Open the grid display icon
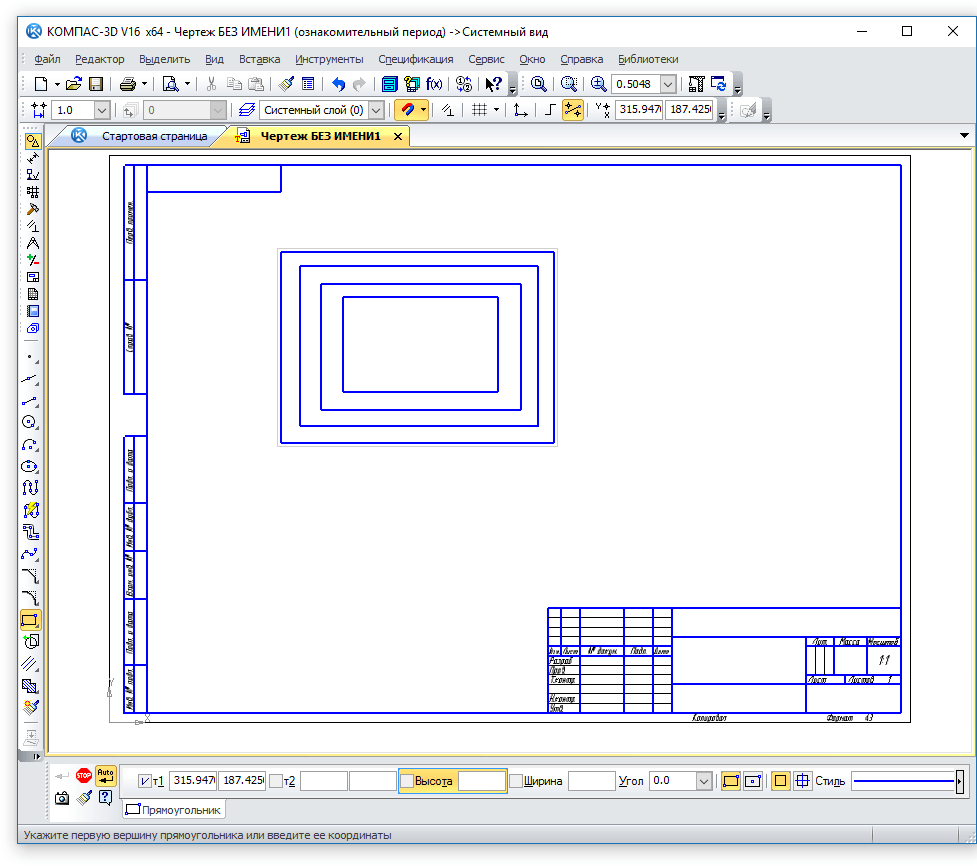This screenshot has height=866, width=977. 479,110
